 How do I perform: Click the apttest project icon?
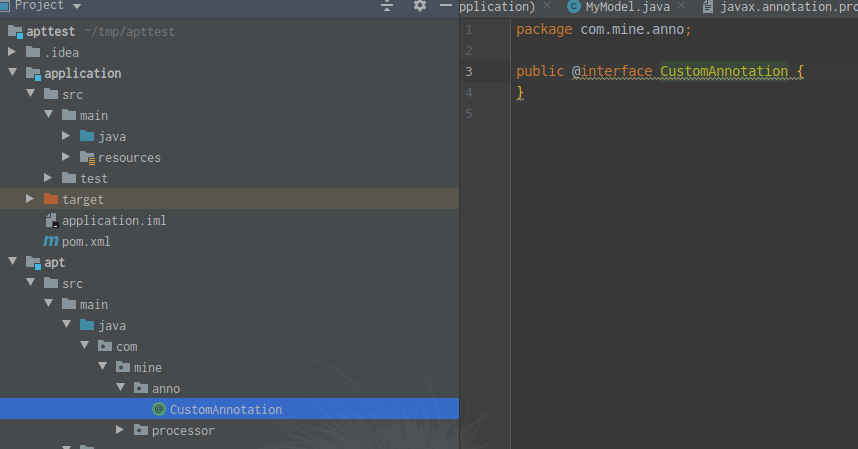pos(15,32)
